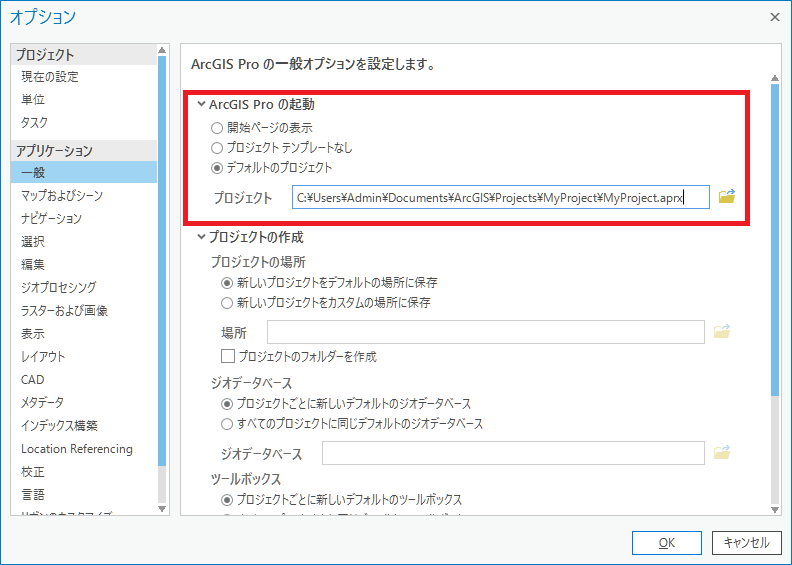Viewport: 792px width, 565px height.
Task: Click the キャンセル button
Action: (747, 543)
